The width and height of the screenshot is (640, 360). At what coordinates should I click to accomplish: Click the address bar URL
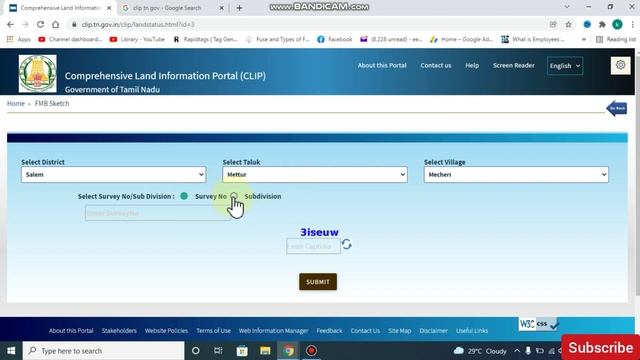[138, 24]
